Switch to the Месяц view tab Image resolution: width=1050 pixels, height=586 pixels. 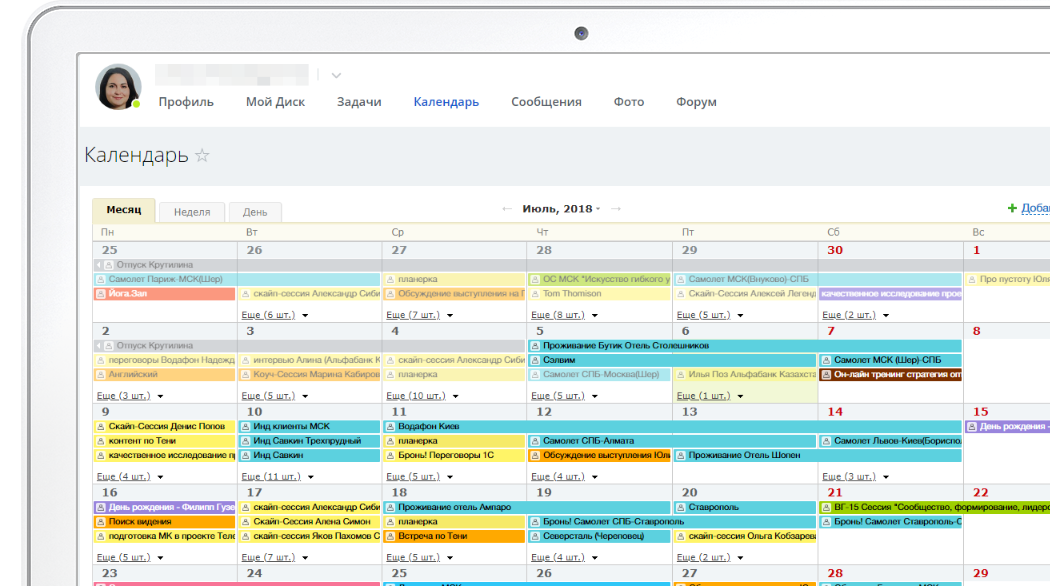pos(124,210)
